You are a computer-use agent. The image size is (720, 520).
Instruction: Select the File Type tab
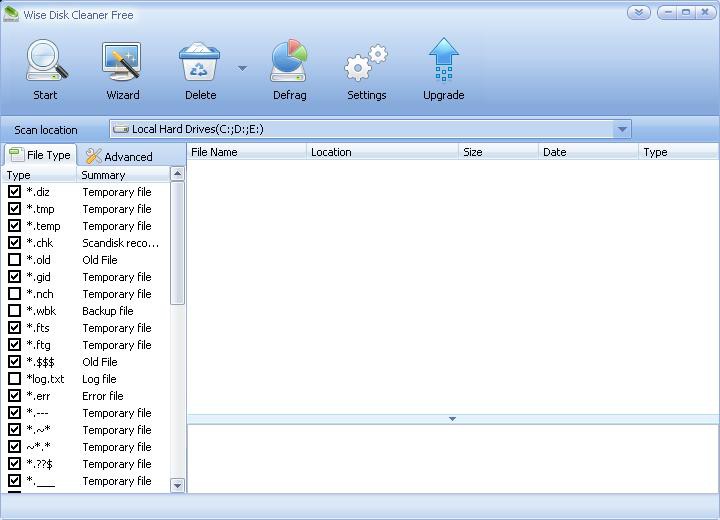41,155
